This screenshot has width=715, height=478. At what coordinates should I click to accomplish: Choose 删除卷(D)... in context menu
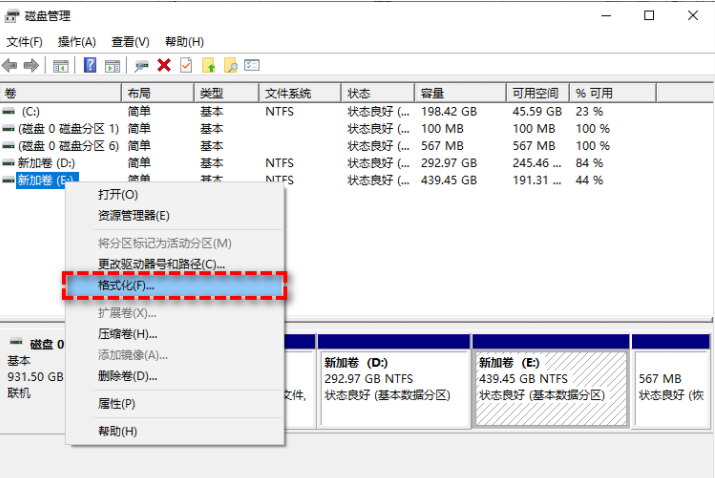127,376
